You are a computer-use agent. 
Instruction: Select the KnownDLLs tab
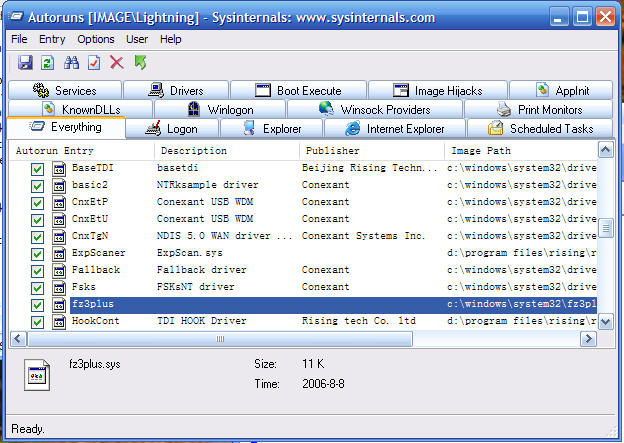(80, 109)
